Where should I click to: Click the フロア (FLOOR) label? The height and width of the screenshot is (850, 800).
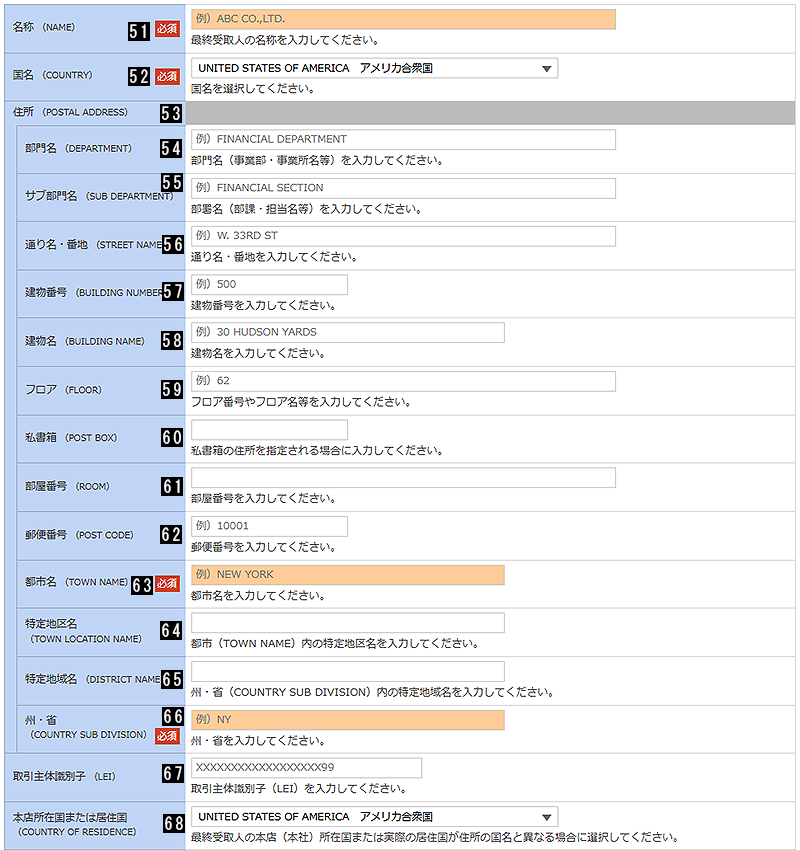coord(63,390)
